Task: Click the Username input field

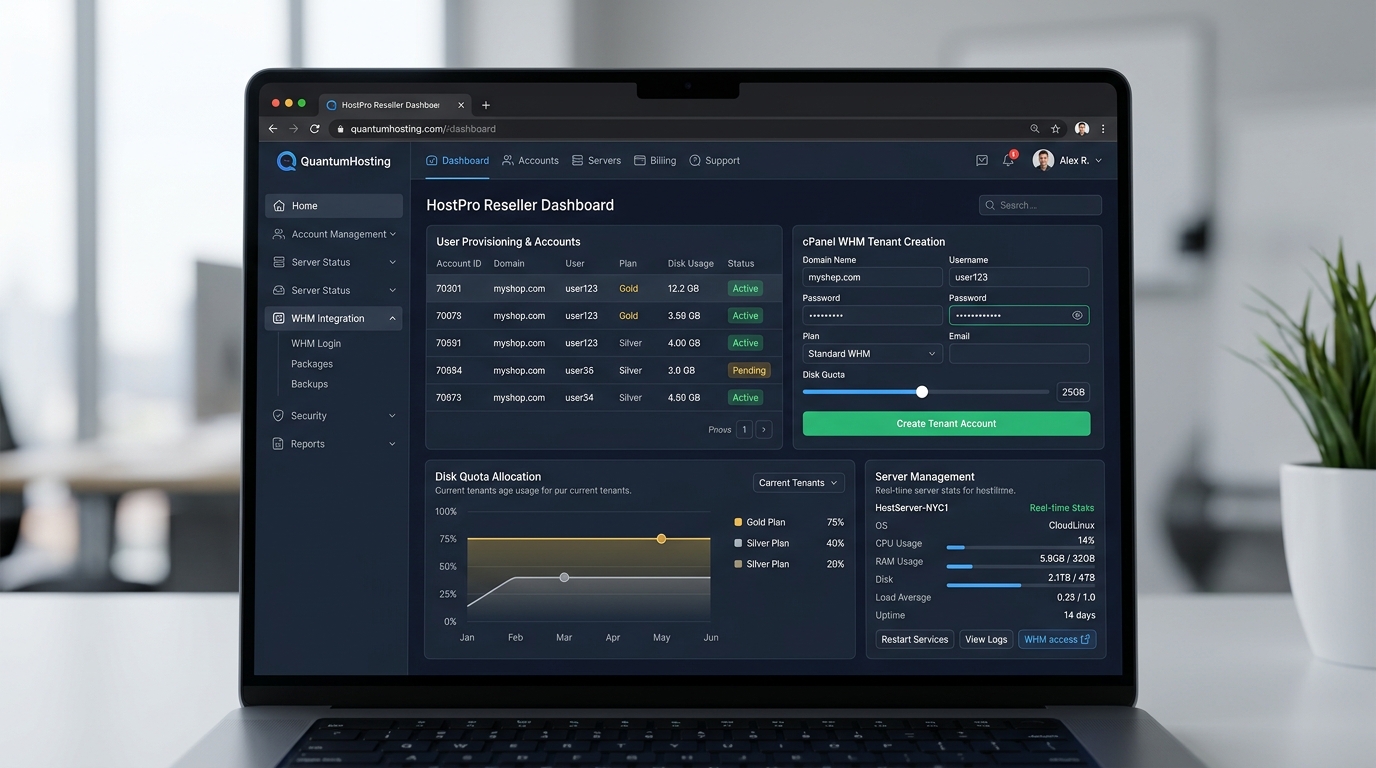Action: pyautogui.click(x=1018, y=277)
